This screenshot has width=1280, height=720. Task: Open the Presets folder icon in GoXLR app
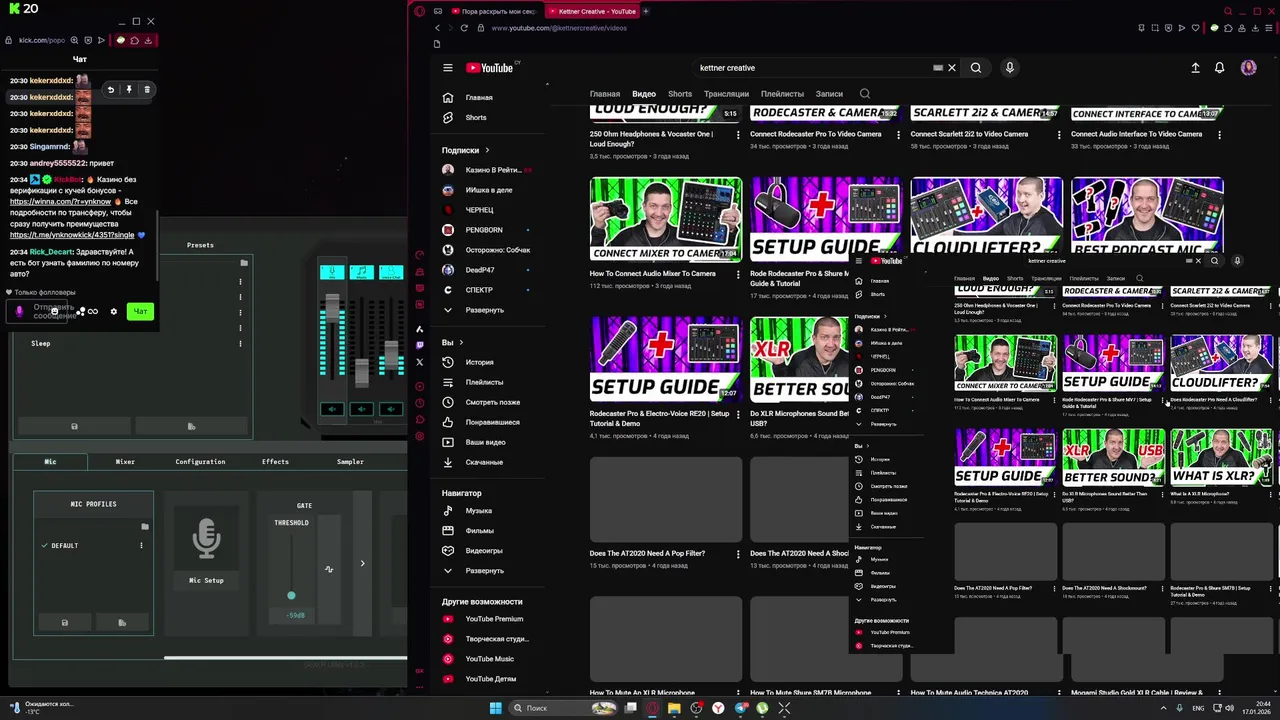click(243, 263)
